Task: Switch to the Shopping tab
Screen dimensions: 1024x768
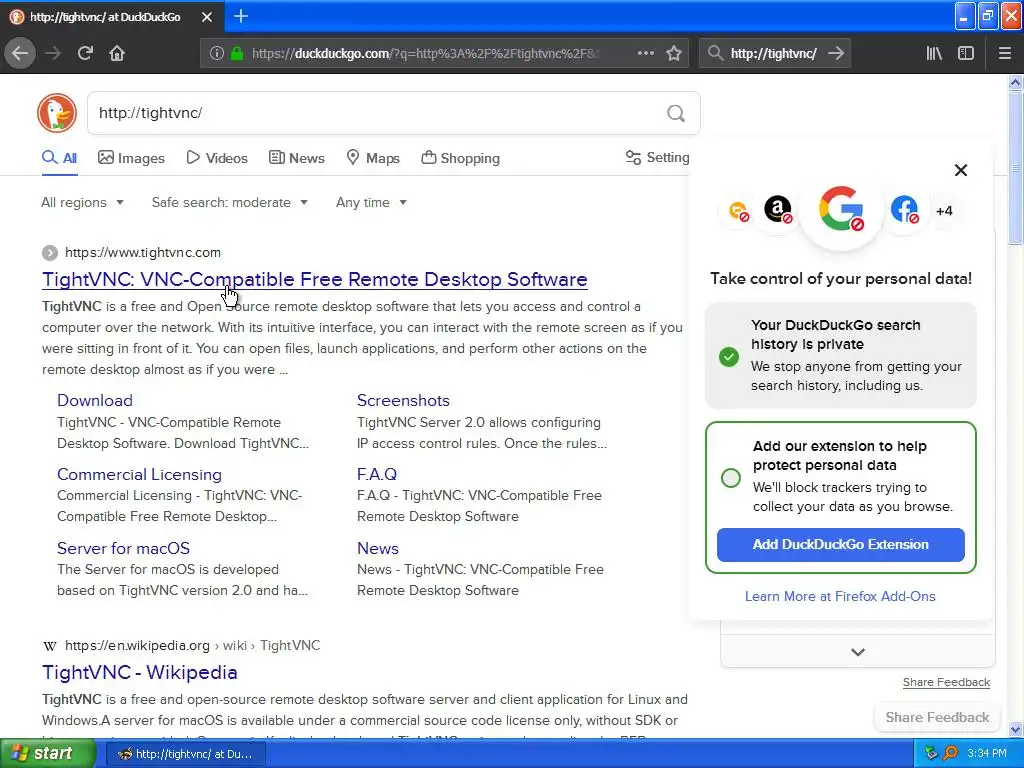Action: click(460, 158)
